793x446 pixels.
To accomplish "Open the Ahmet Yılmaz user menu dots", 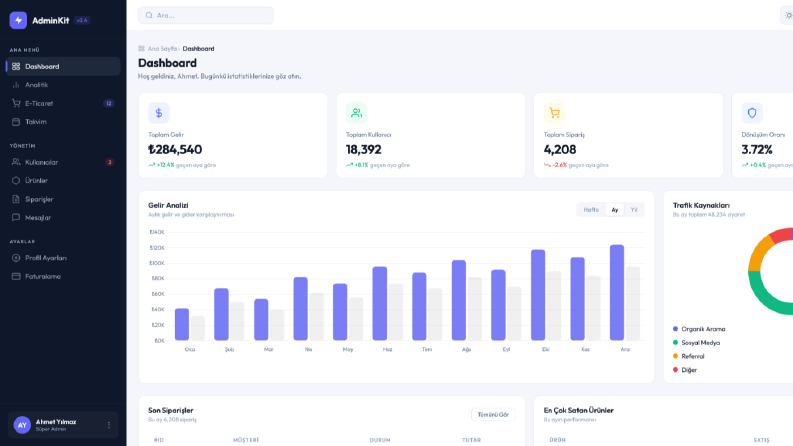I will pos(109,425).
